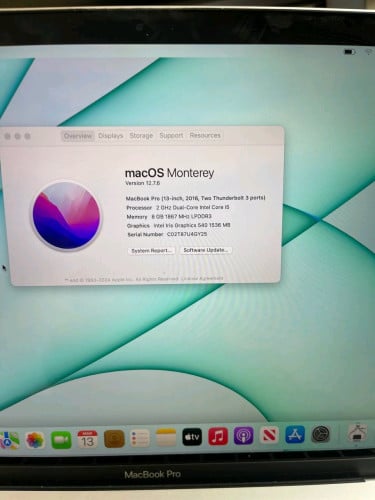The height and width of the screenshot is (500, 375).
Task: Click the Serial Number value
Action: 187,234
